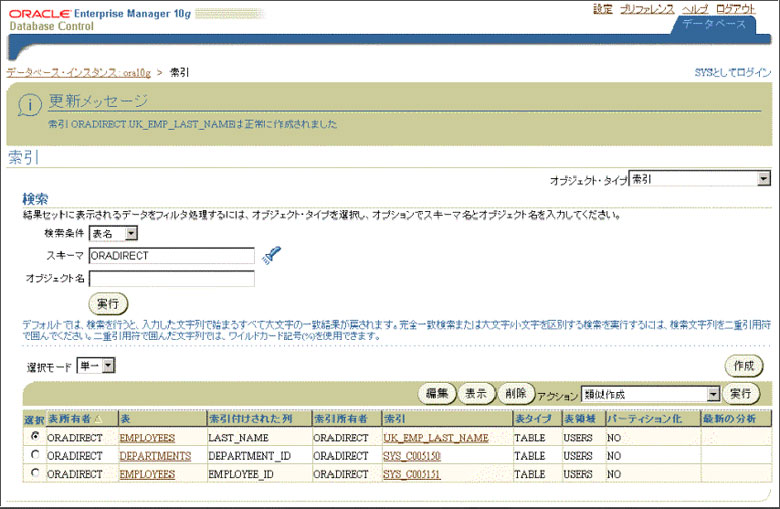Open the UK_EMP_LAST_NAME index link

435,437
